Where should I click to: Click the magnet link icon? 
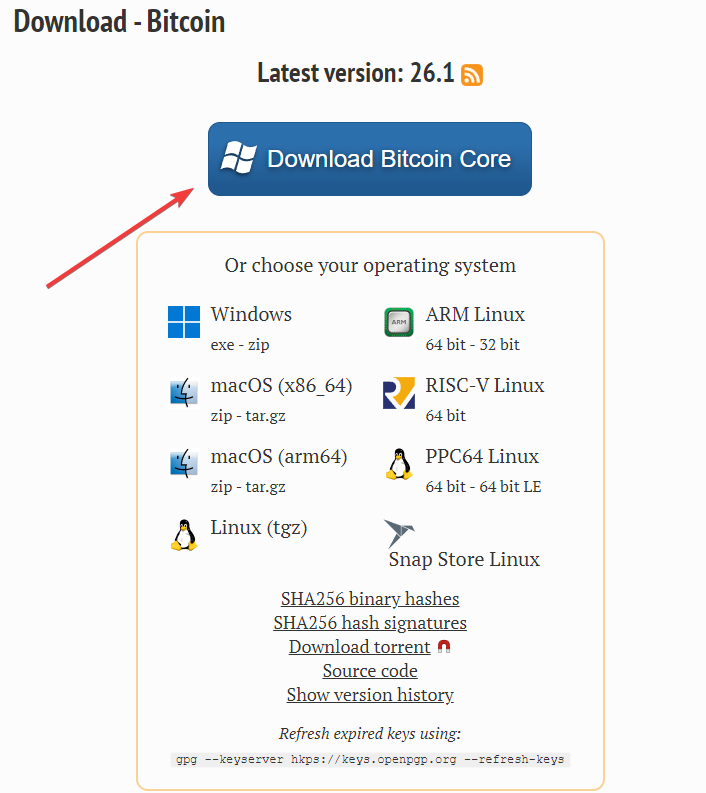click(x=444, y=647)
